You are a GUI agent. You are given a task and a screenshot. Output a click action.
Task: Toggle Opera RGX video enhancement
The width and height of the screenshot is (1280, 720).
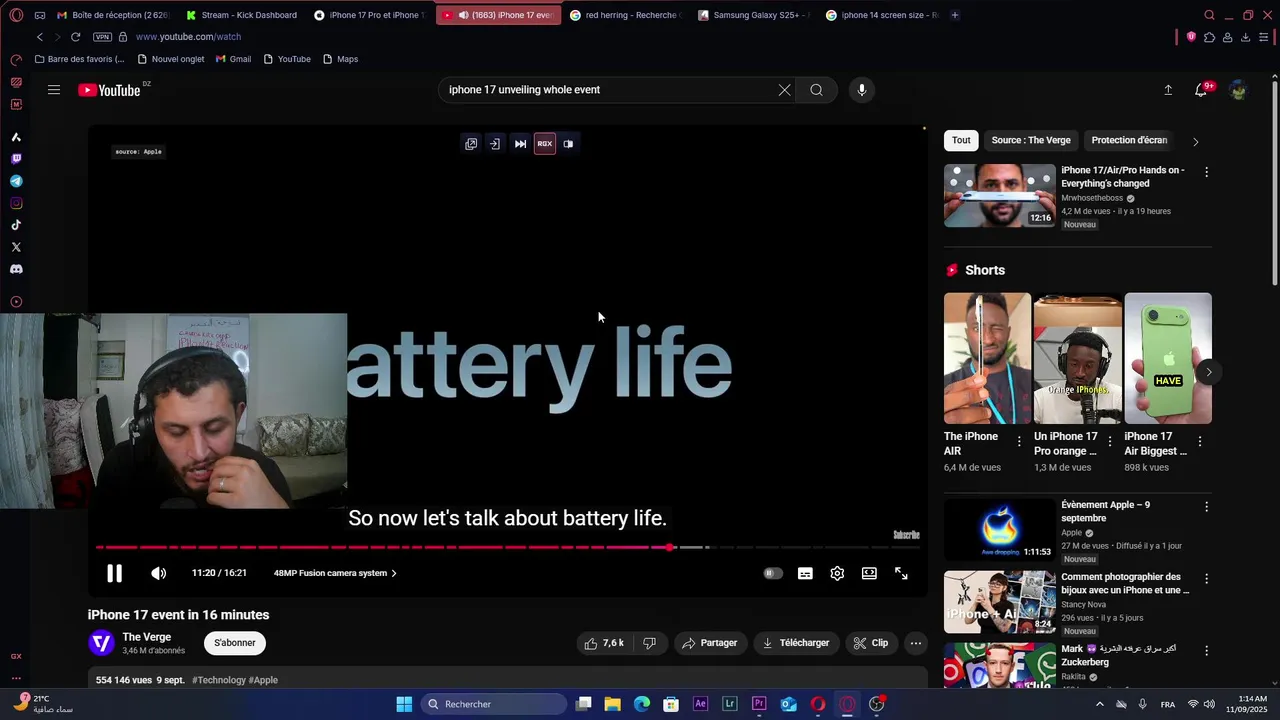point(545,144)
